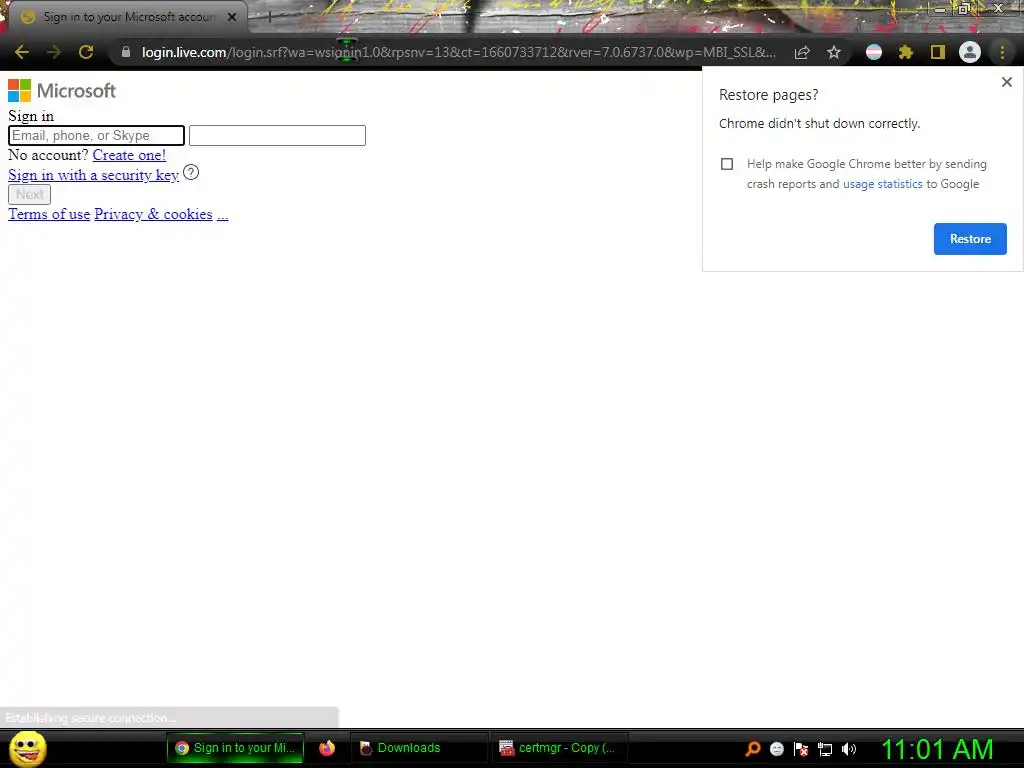This screenshot has height=768, width=1024.
Task: Share this page icon in address bar
Action: click(x=802, y=52)
